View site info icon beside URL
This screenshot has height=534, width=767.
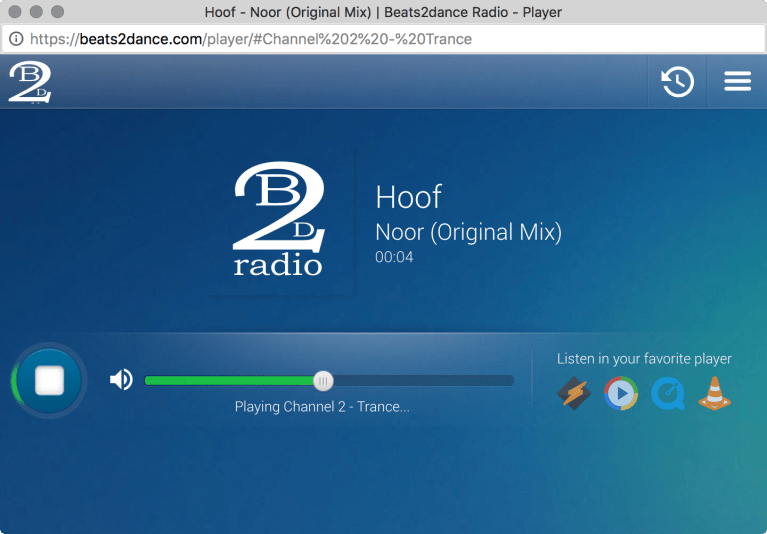pos(16,39)
